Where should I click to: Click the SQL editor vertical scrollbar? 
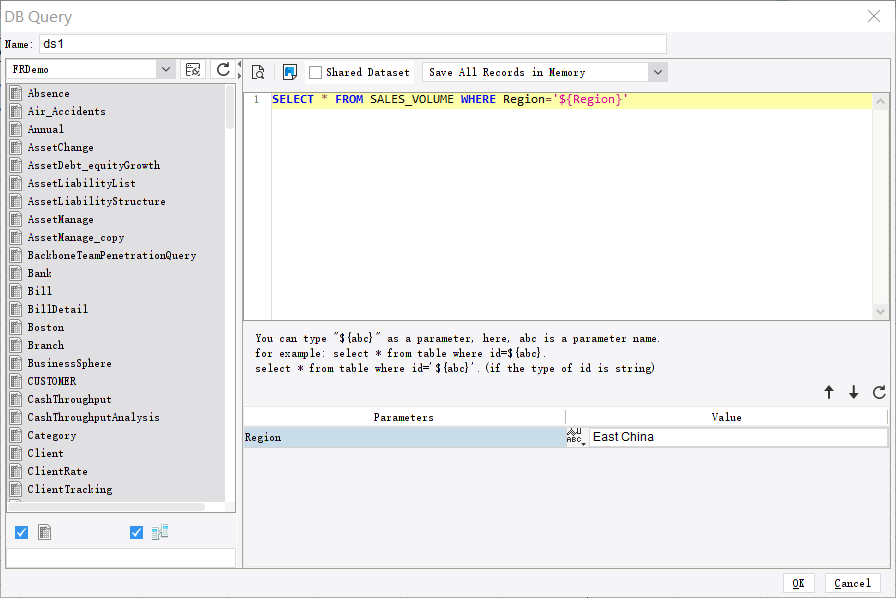pyautogui.click(x=880, y=205)
